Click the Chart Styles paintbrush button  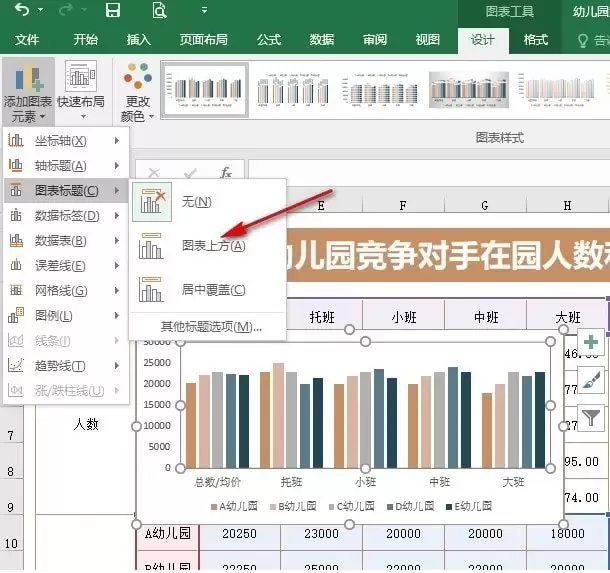click(591, 380)
